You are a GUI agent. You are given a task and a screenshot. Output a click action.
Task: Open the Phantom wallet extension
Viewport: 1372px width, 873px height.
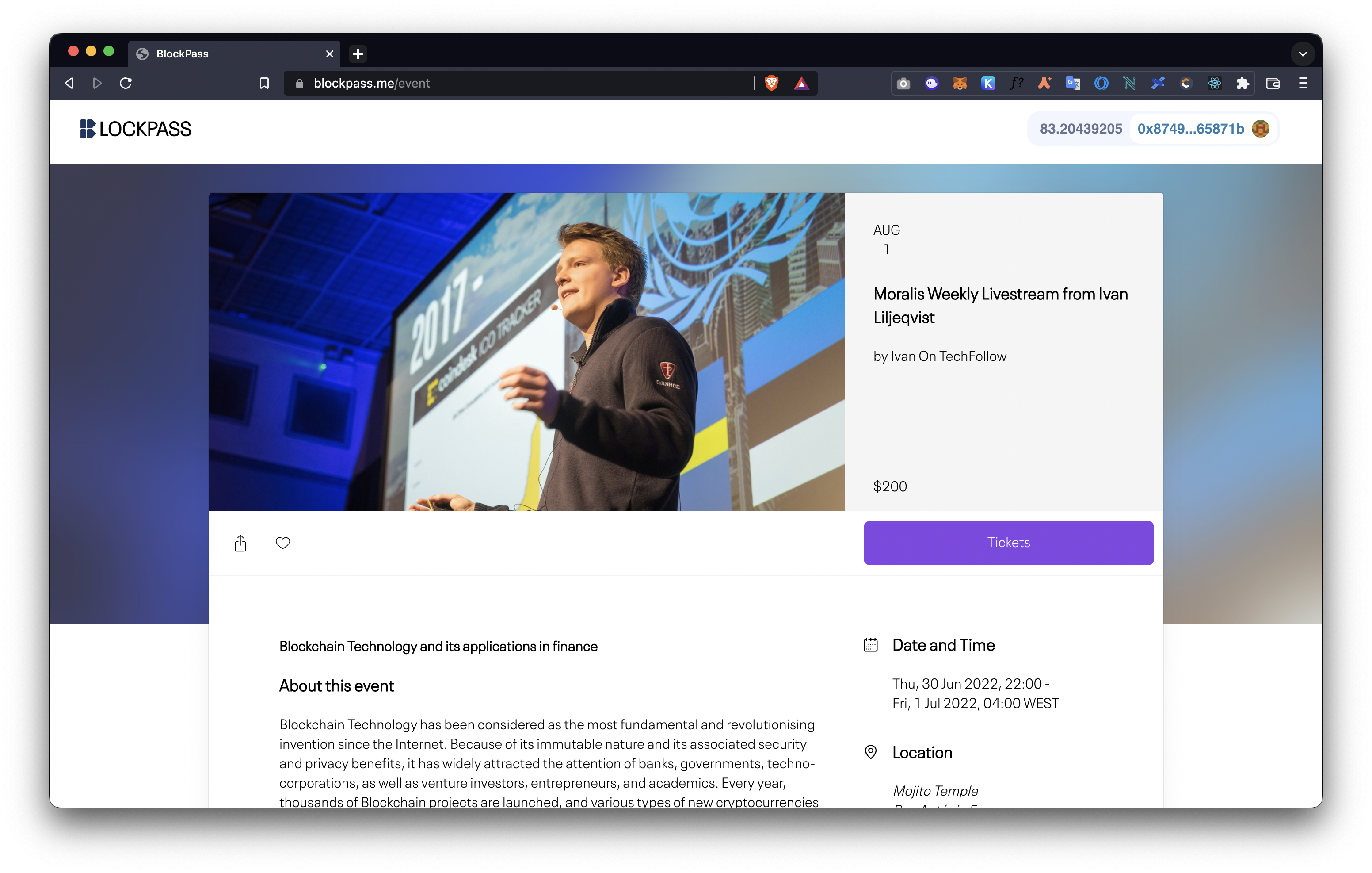click(932, 83)
